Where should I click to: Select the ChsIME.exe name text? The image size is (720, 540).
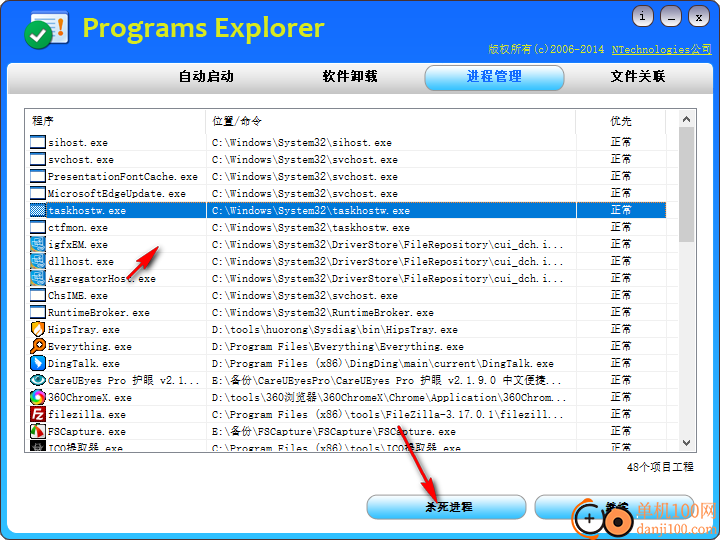pos(78,295)
